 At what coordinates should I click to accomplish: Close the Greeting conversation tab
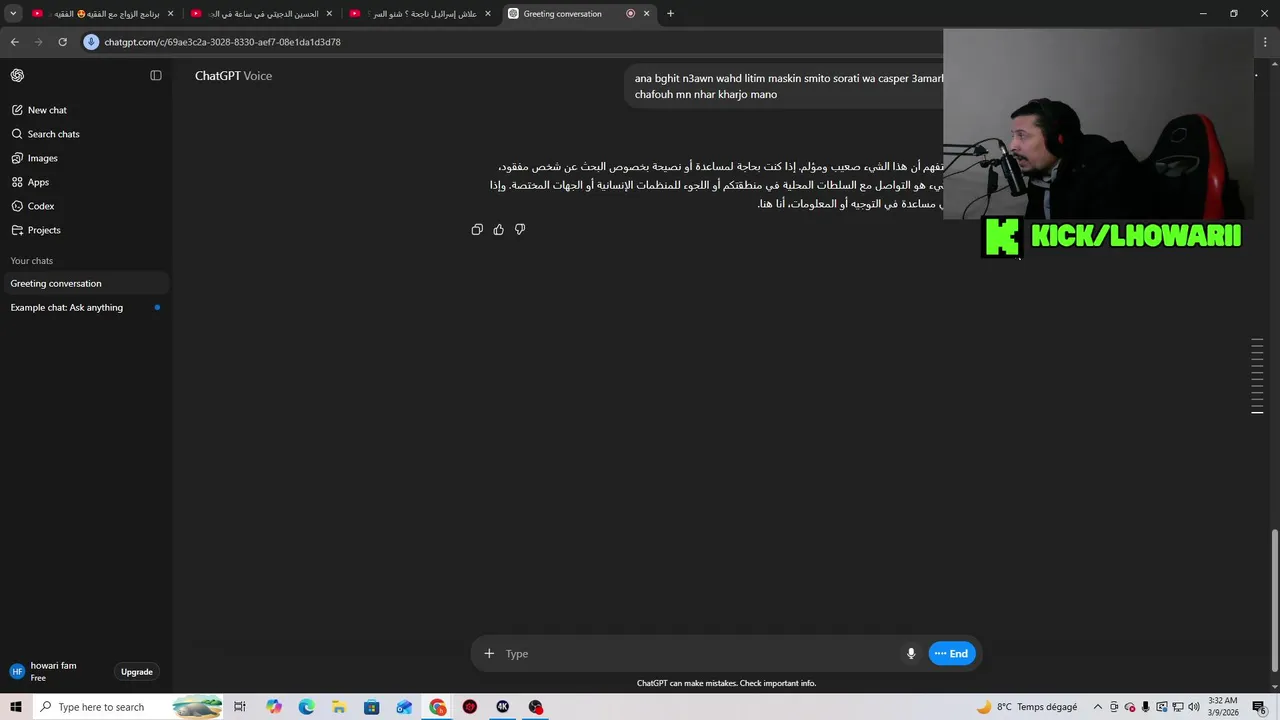pyautogui.click(x=647, y=14)
